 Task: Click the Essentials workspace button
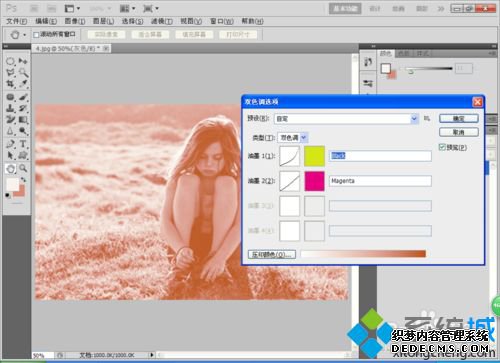pos(345,9)
